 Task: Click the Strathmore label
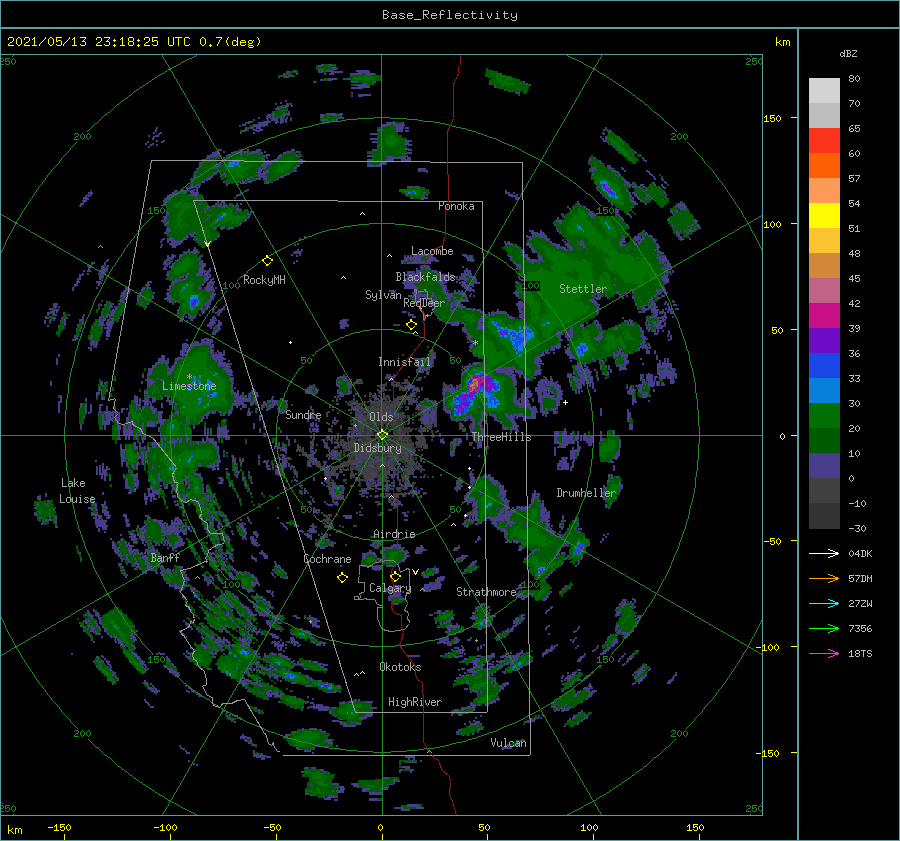coord(486,592)
